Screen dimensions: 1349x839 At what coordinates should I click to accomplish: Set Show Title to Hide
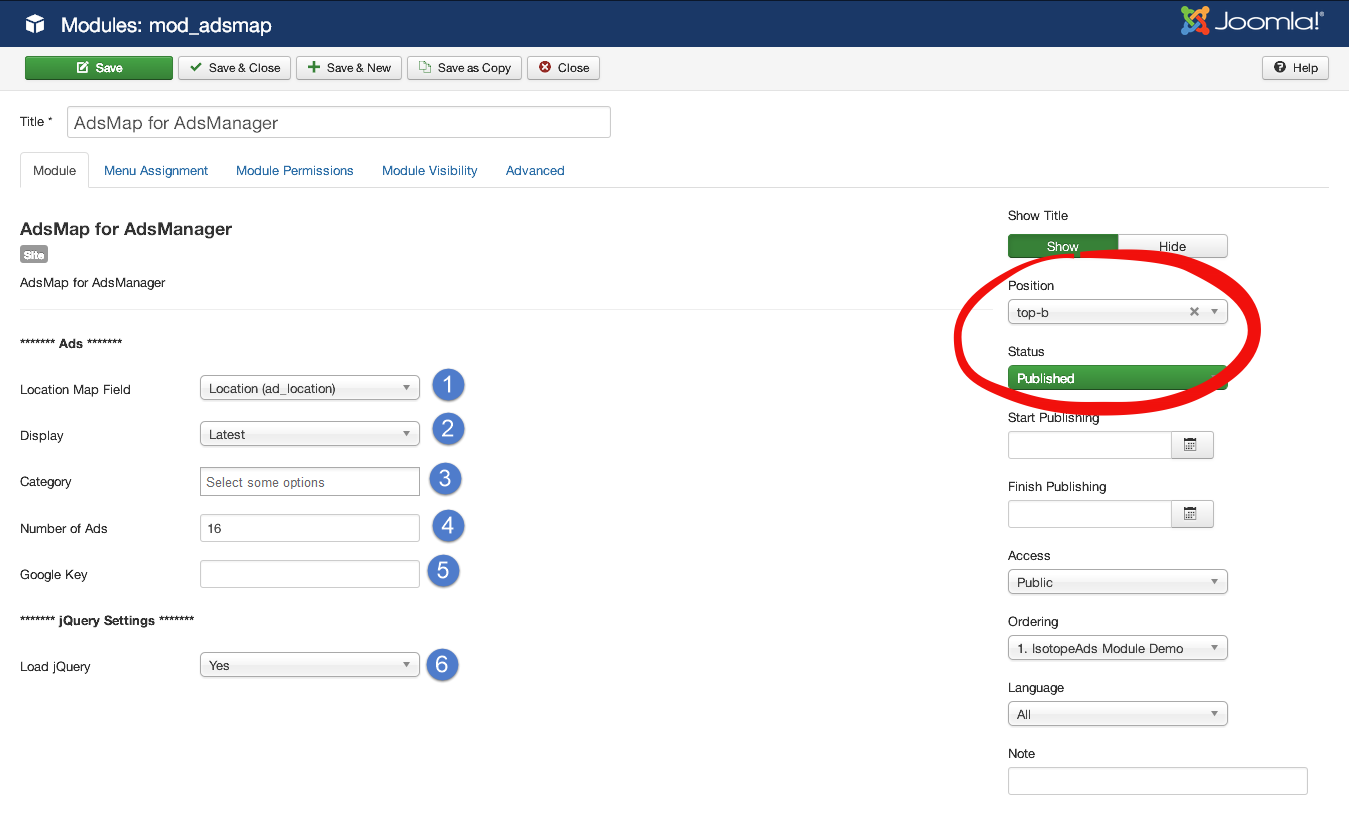(1171, 246)
